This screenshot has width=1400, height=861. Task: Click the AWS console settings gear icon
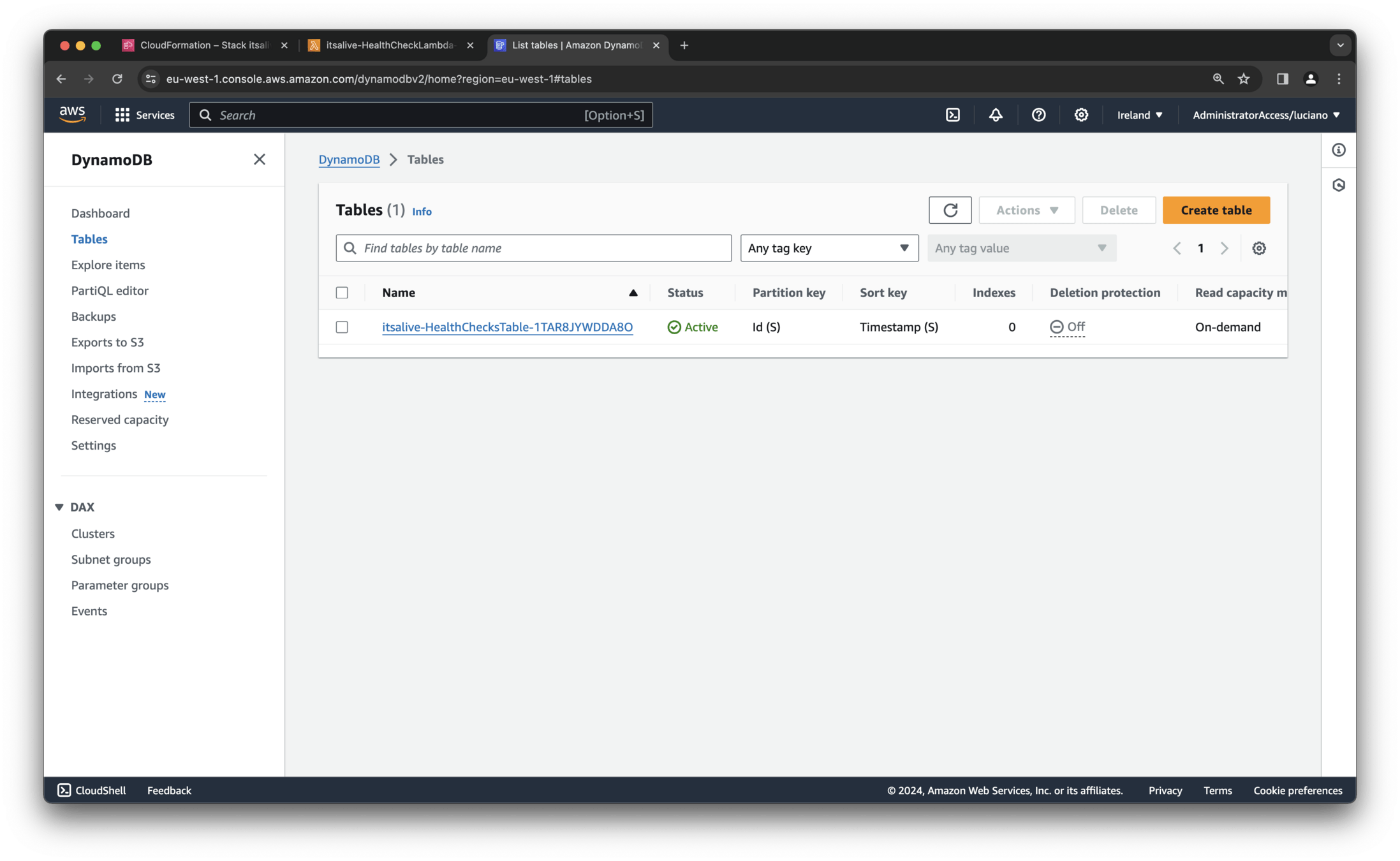(1081, 115)
